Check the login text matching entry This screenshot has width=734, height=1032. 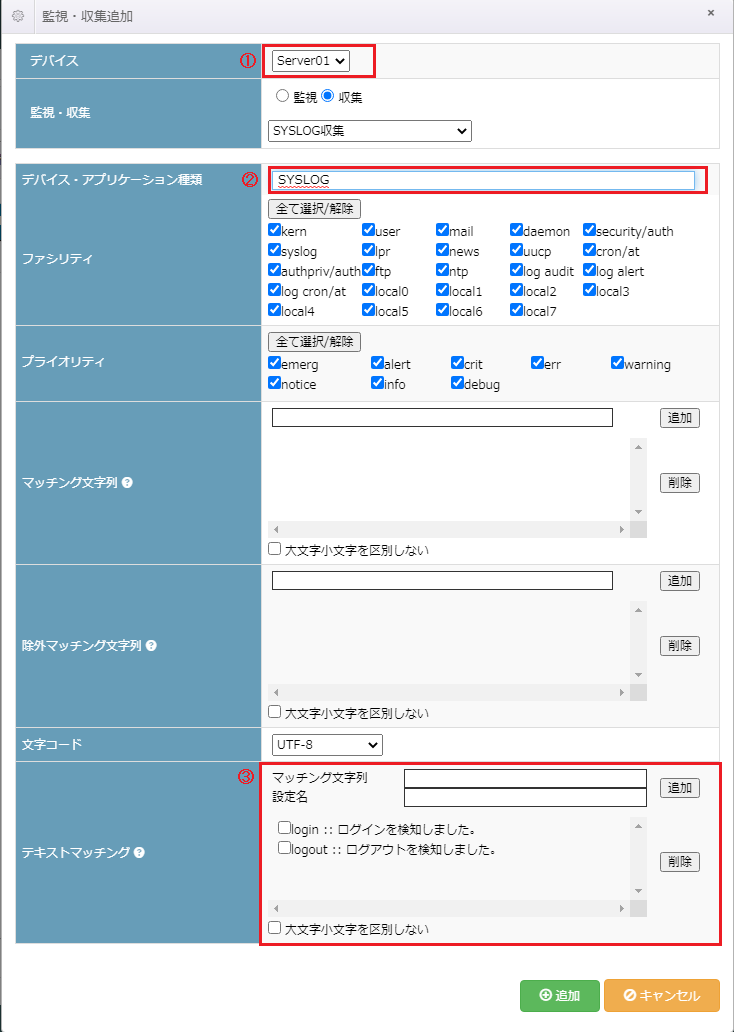(x=285, y=828)
